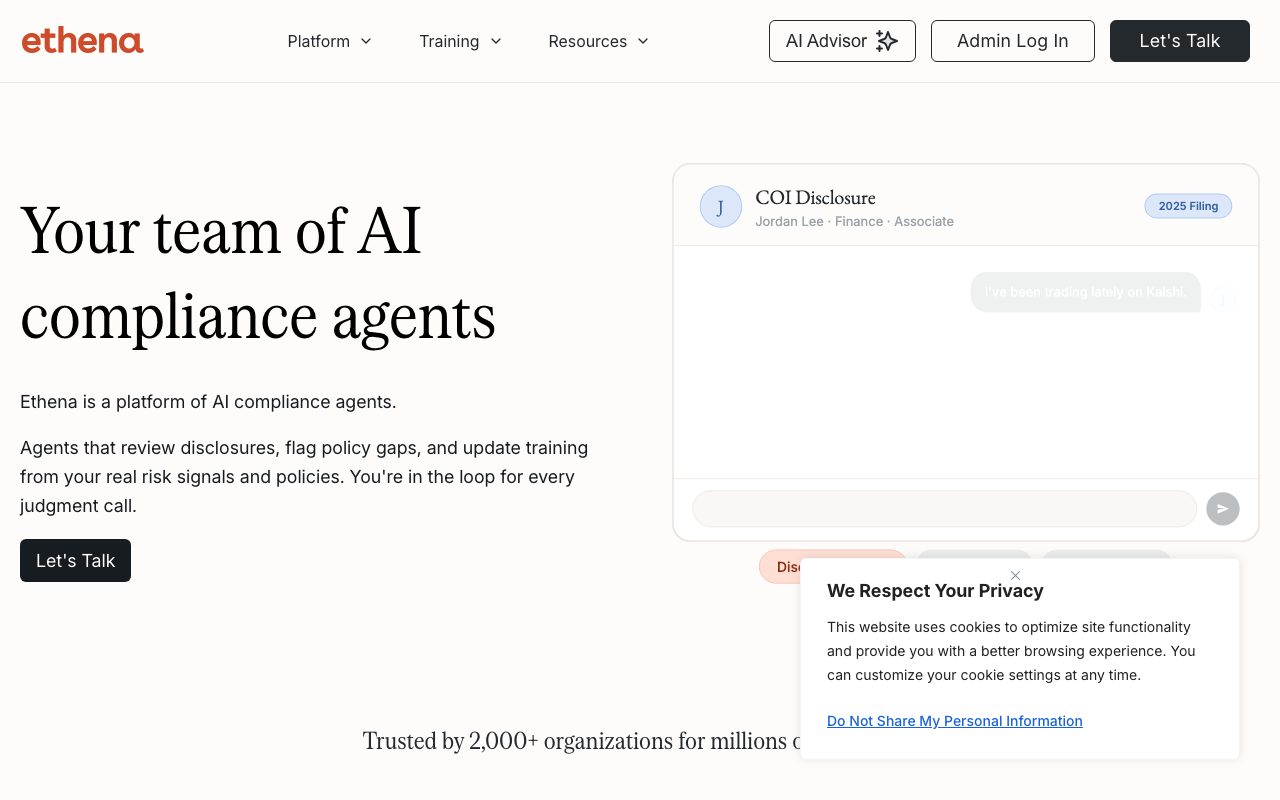Click 'Your team of AI compliance agents' headline

pos(258,273)
